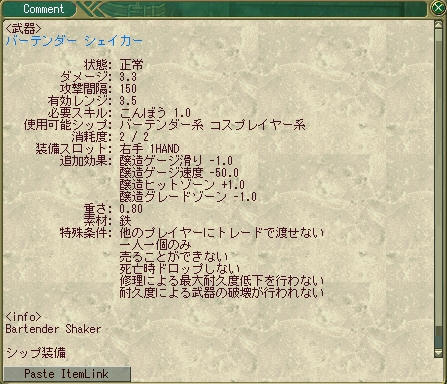447x384 pixels.
Task: Click the 必要スキル label
Action: pos(80,113)
